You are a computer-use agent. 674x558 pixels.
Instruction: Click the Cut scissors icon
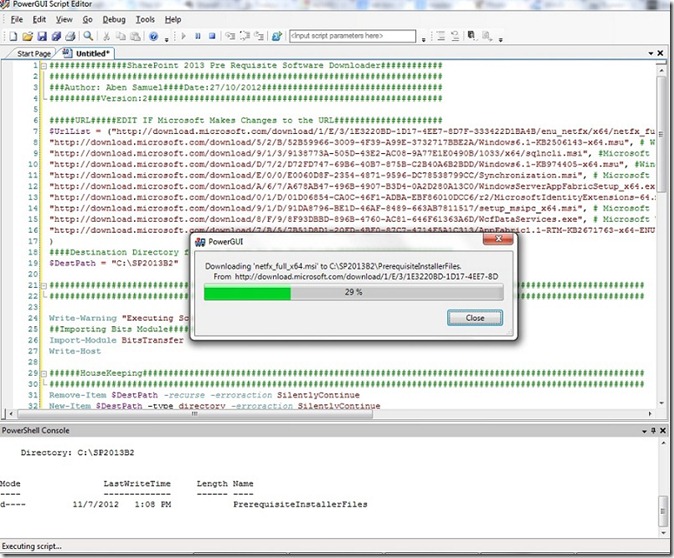(106, 37)
